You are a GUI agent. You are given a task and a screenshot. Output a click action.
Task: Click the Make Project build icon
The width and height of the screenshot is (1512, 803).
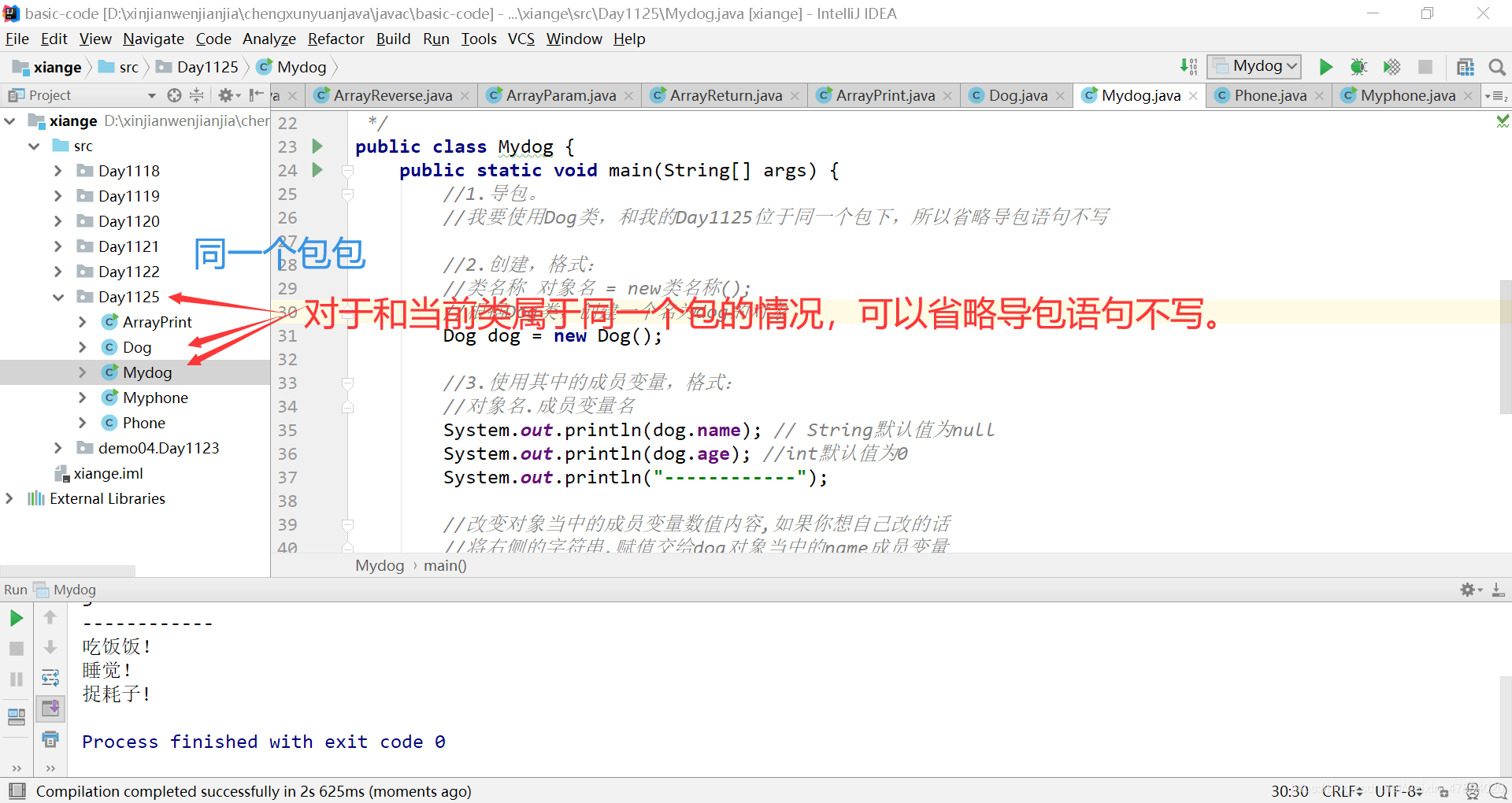1188,67
